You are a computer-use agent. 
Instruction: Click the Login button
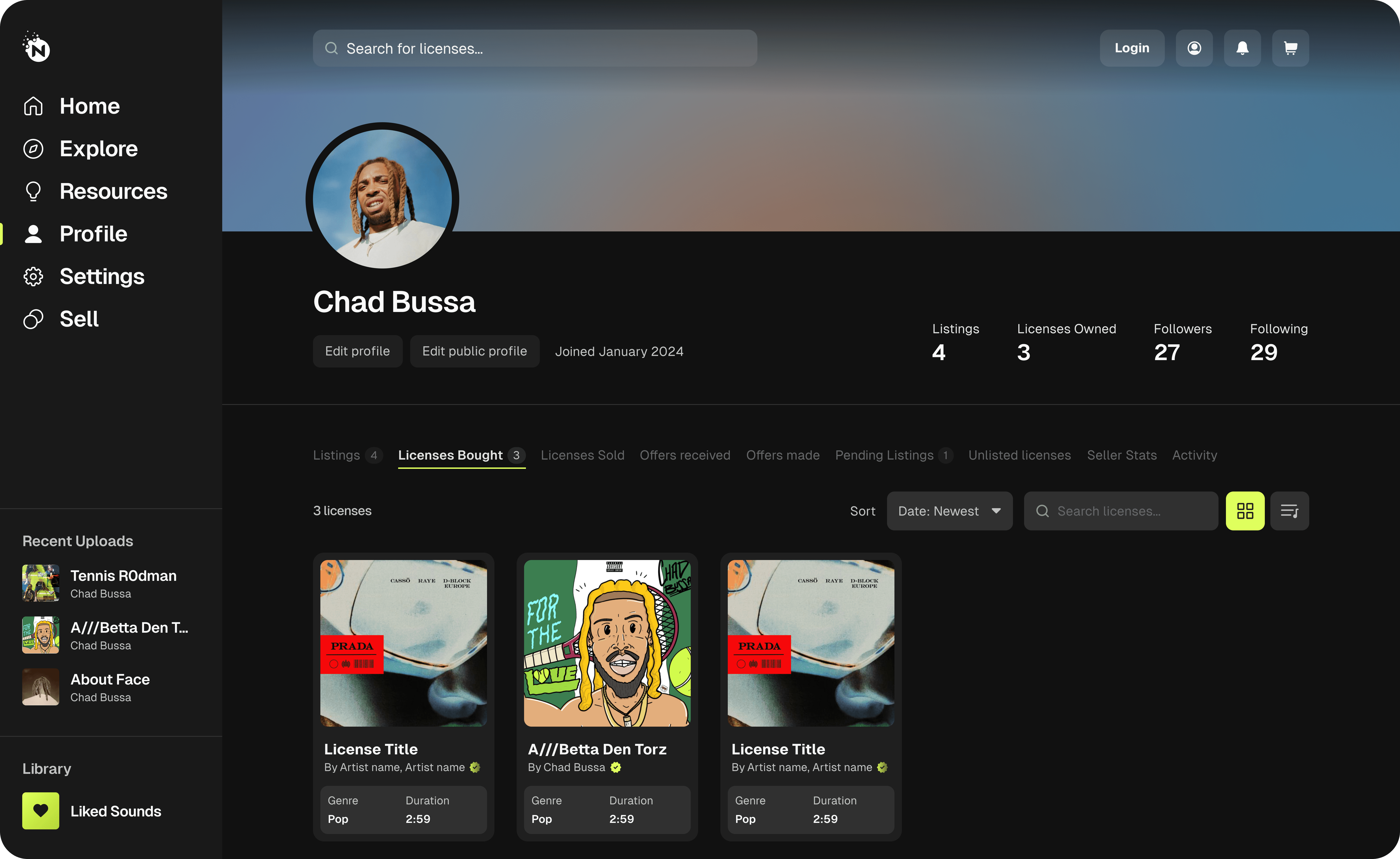point(1132,48)
